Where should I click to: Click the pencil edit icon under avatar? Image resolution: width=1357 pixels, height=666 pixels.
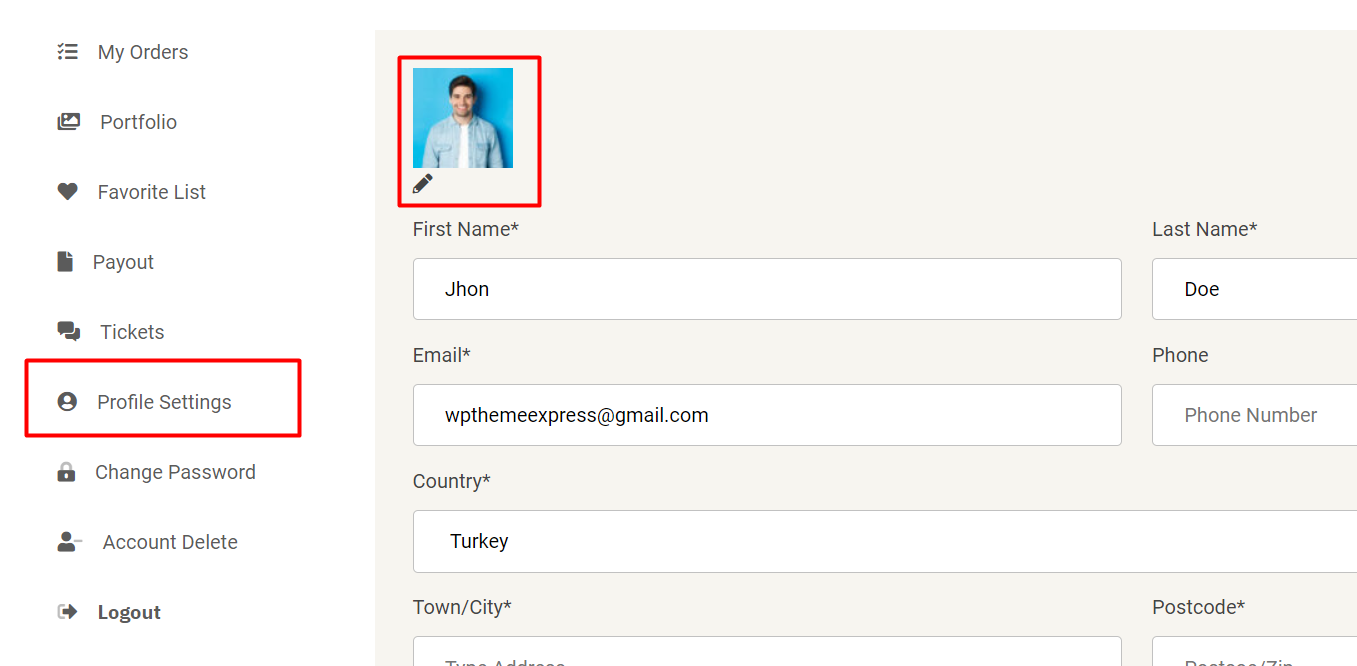[423, 184]
